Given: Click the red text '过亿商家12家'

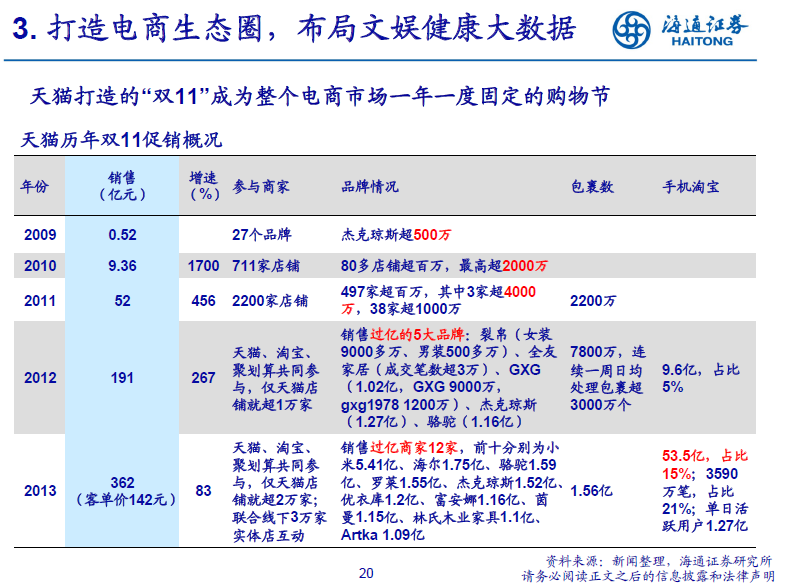Looking at the screenshot, I should pyautogui.click(x=414, y=447).
